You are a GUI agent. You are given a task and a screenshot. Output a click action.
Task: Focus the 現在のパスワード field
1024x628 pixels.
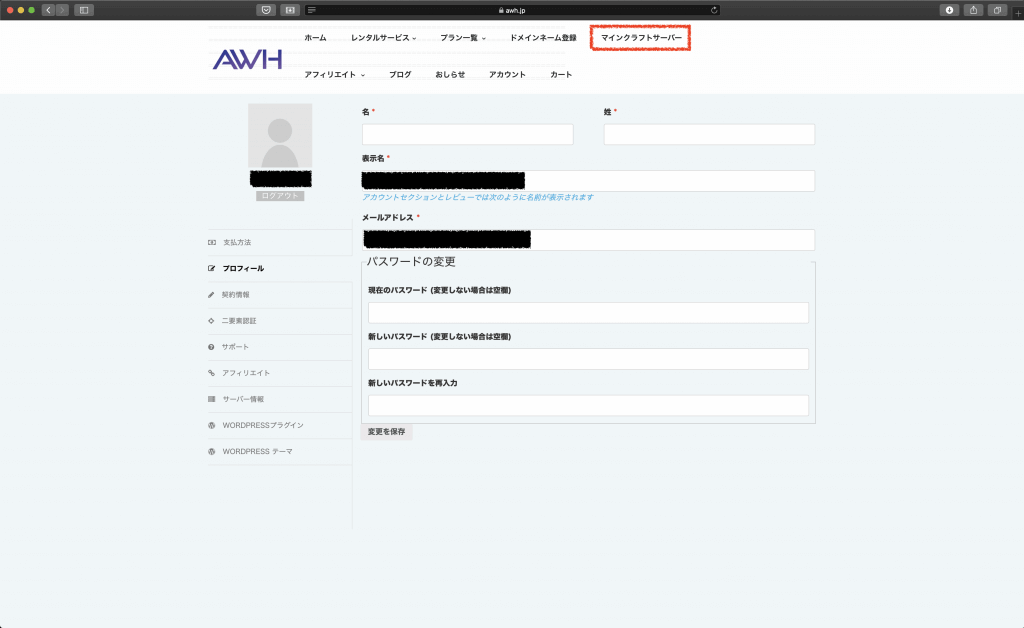coord(588,313)
